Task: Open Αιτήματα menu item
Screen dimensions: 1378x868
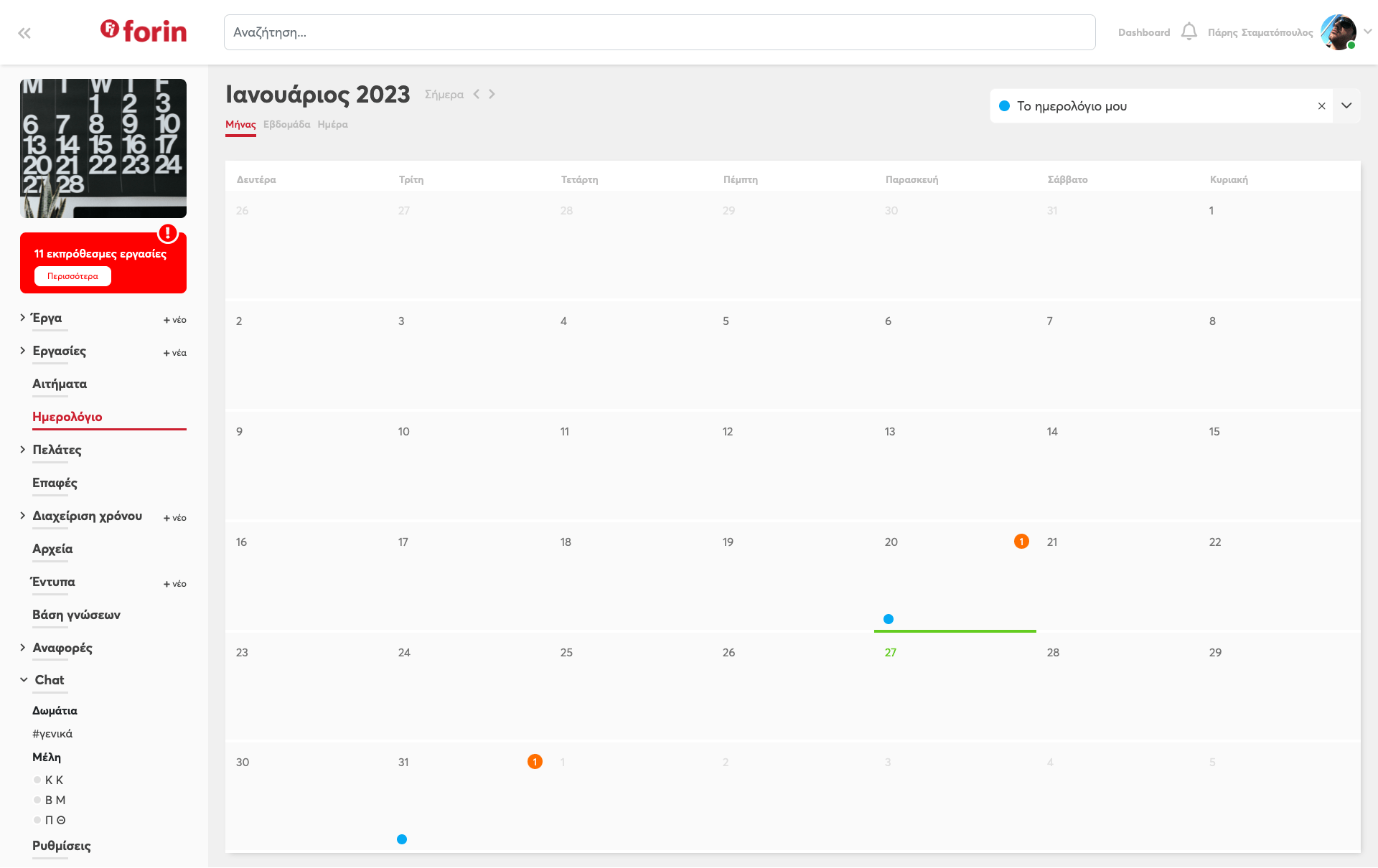Action: coord(60,384)
